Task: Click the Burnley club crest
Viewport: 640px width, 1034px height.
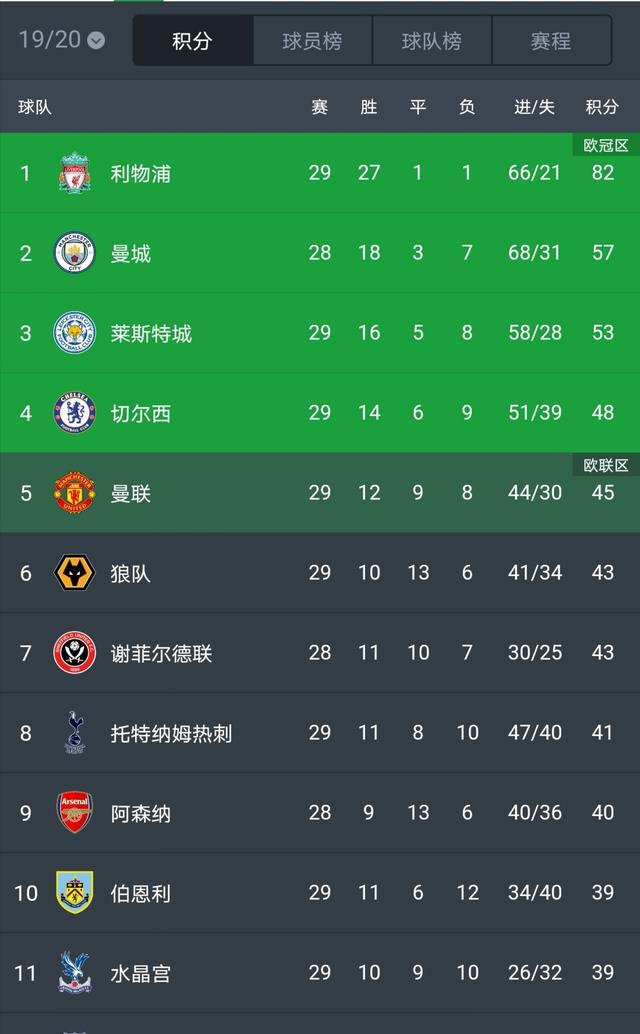Action: click(x=74, y=892)
